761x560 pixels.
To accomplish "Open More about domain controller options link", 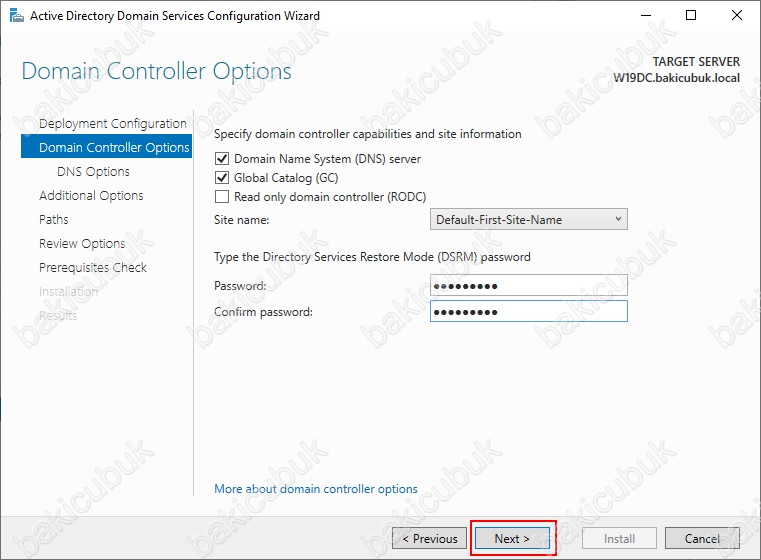I will pyautogui.click(x=315, y=489).
